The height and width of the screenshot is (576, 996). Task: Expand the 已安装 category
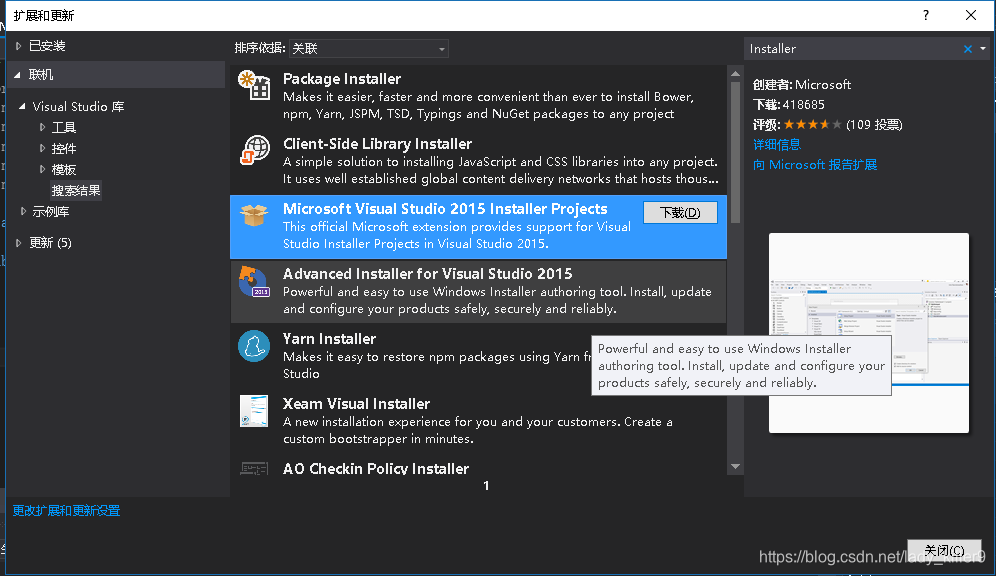(18, 46)
